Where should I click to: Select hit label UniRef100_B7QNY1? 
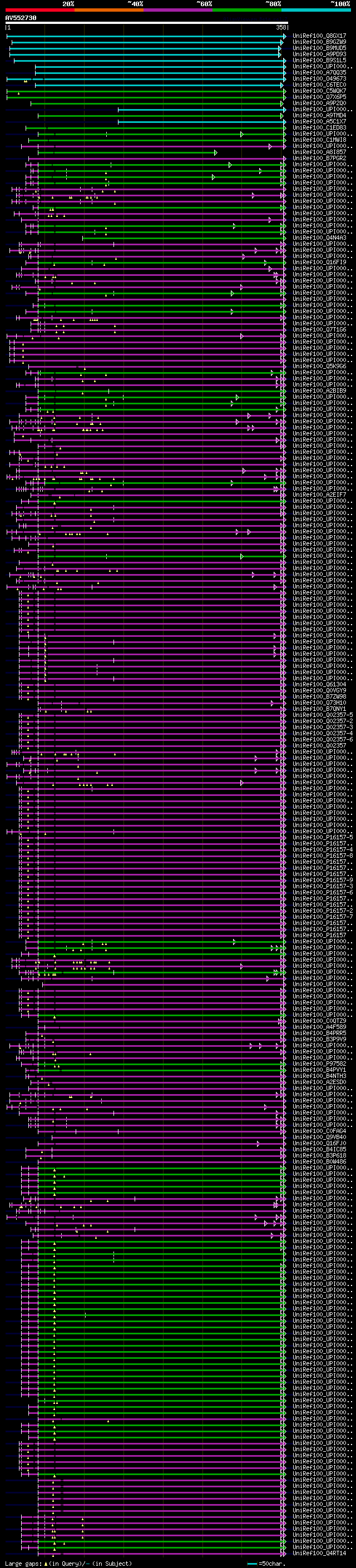coord(319,709)
